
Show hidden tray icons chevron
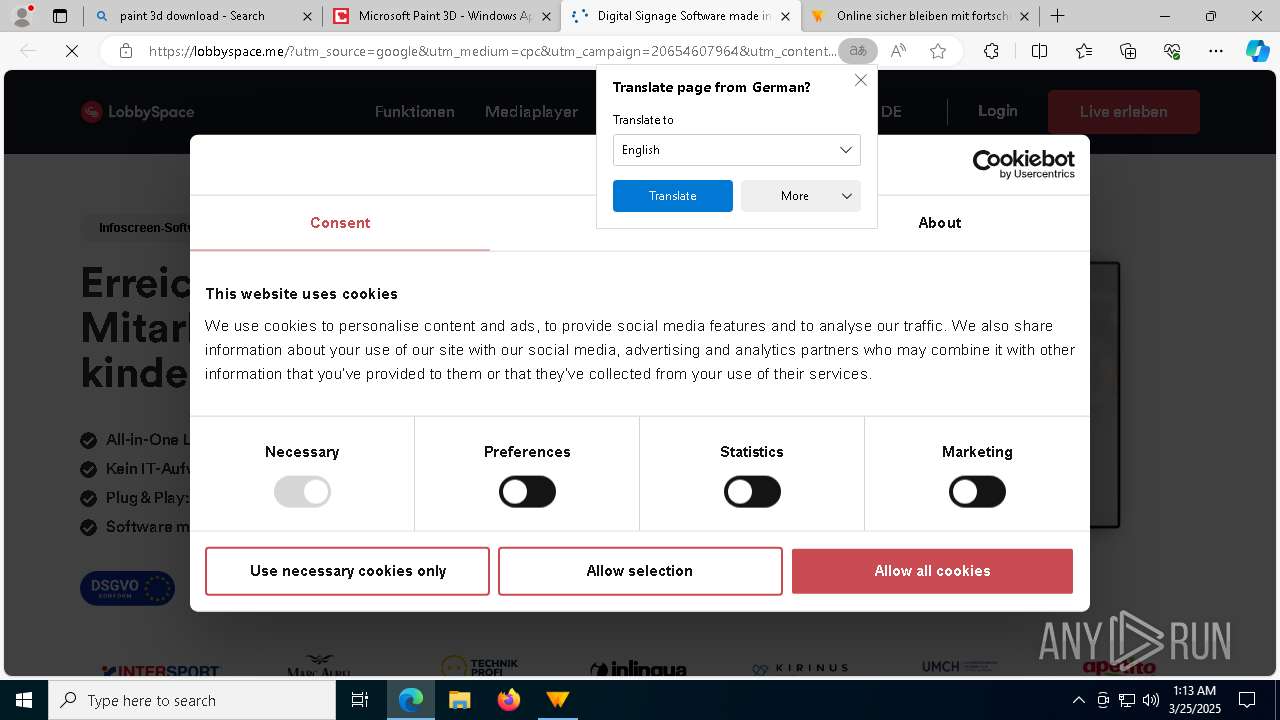(x=1078, y=700)
